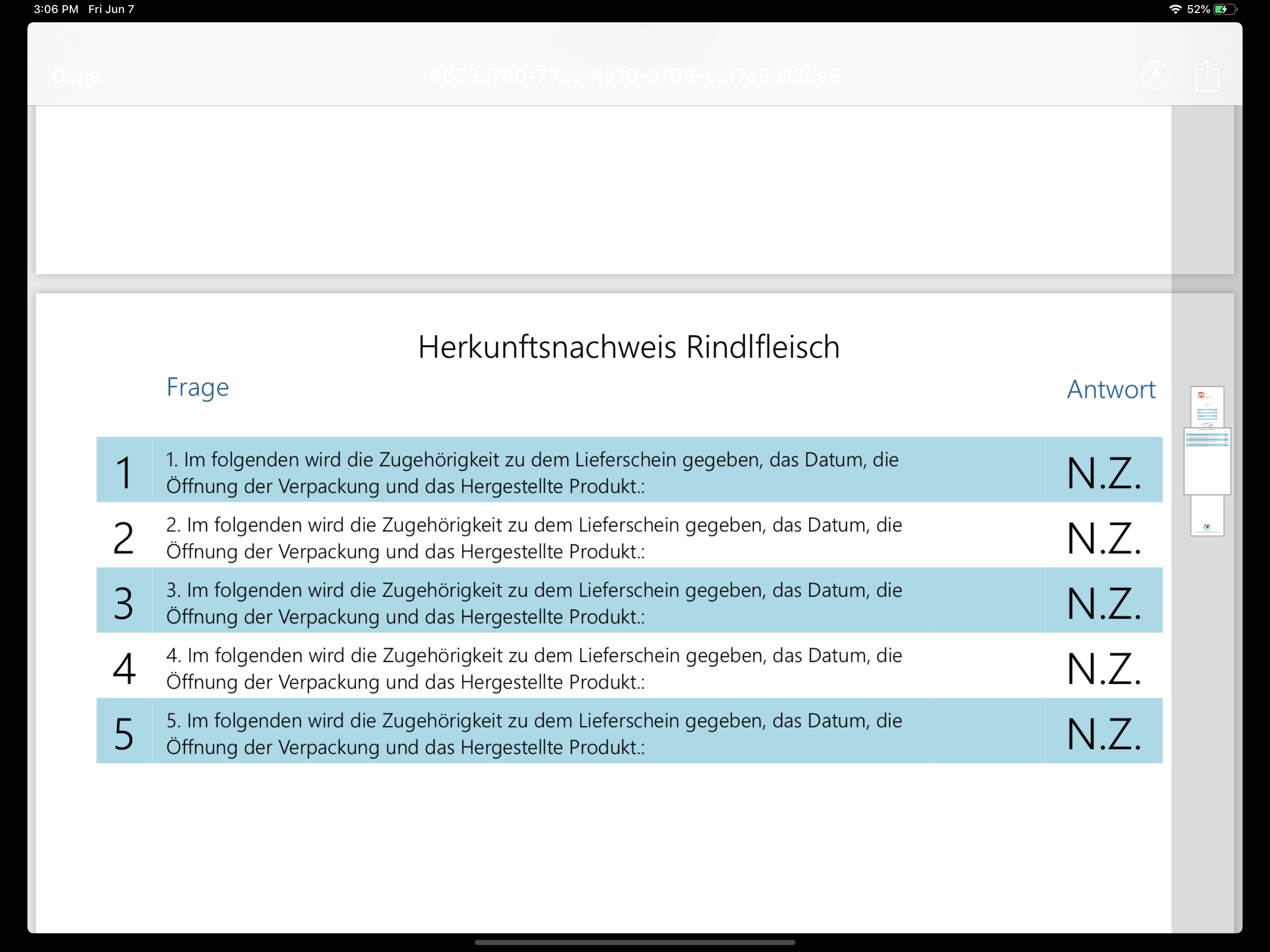Select the second page thumbnail
Screen dimensions: 1270x952
point(1207,461)
